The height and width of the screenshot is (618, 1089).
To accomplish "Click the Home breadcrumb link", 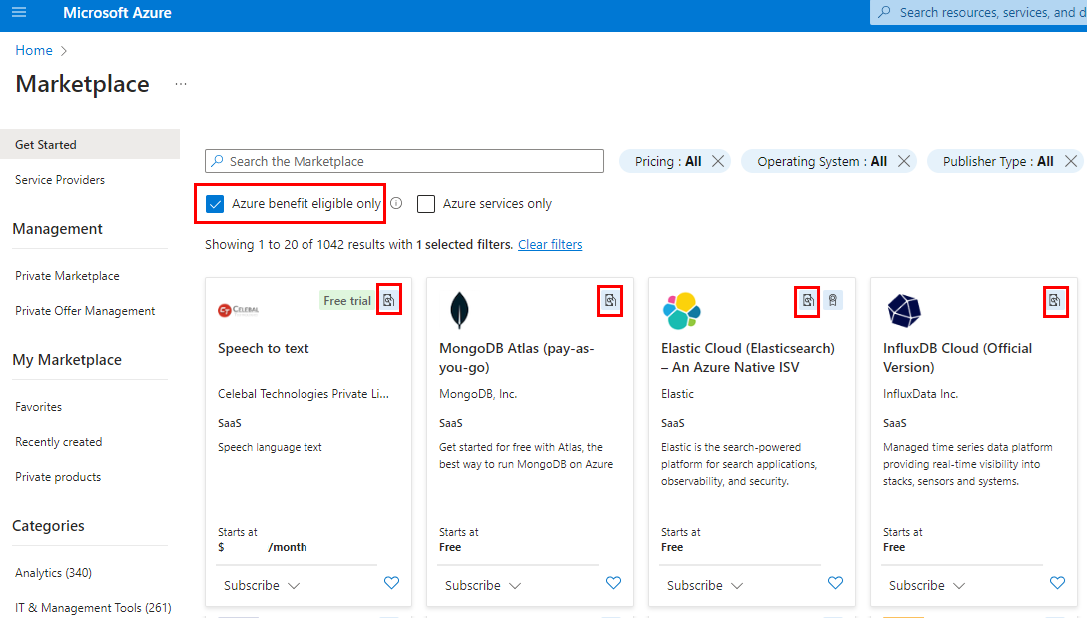I will coord(33,50).
